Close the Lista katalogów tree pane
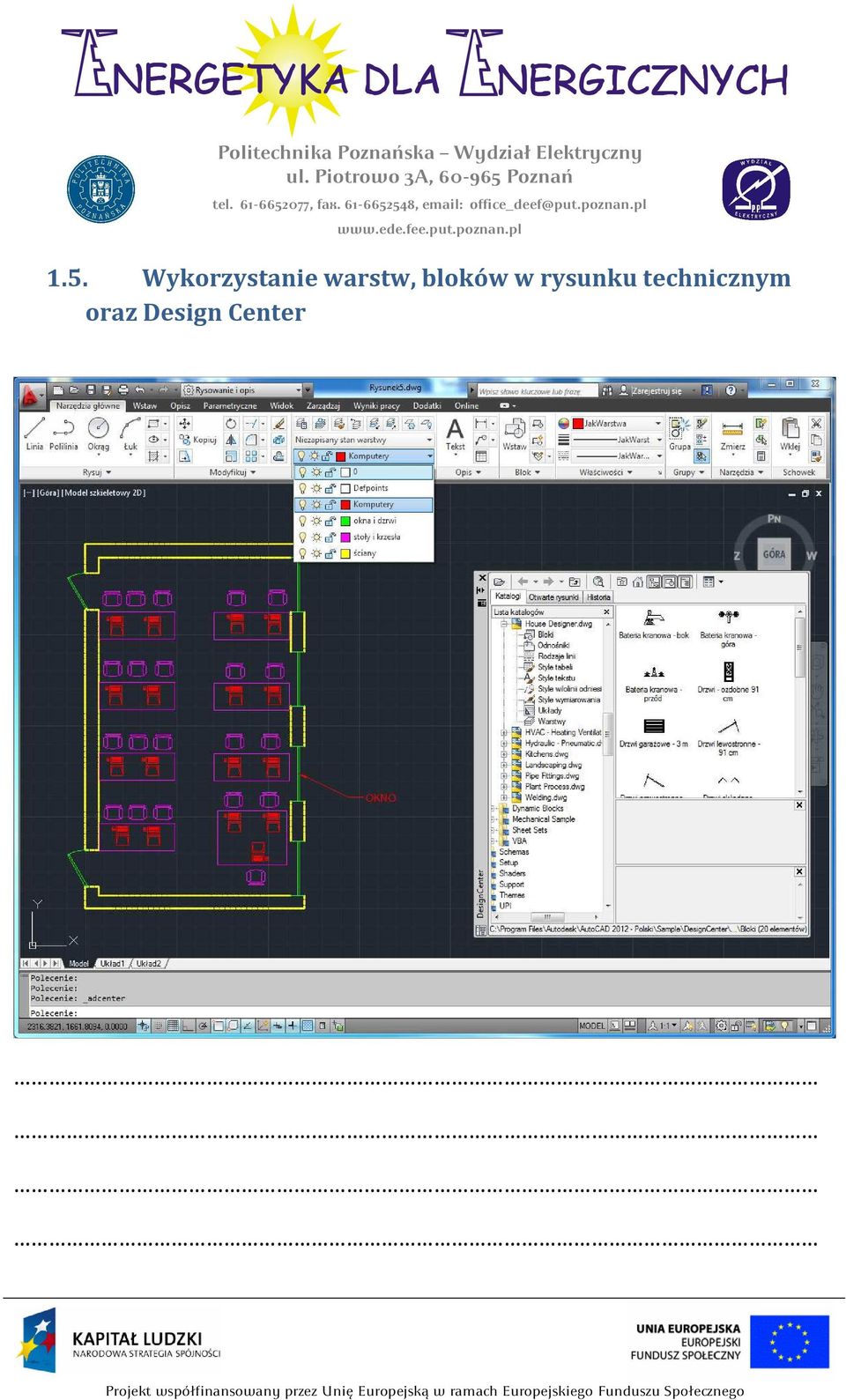The width and height of the screenshot is (846, 1400). pyautogui.click(x=606, y=611)
